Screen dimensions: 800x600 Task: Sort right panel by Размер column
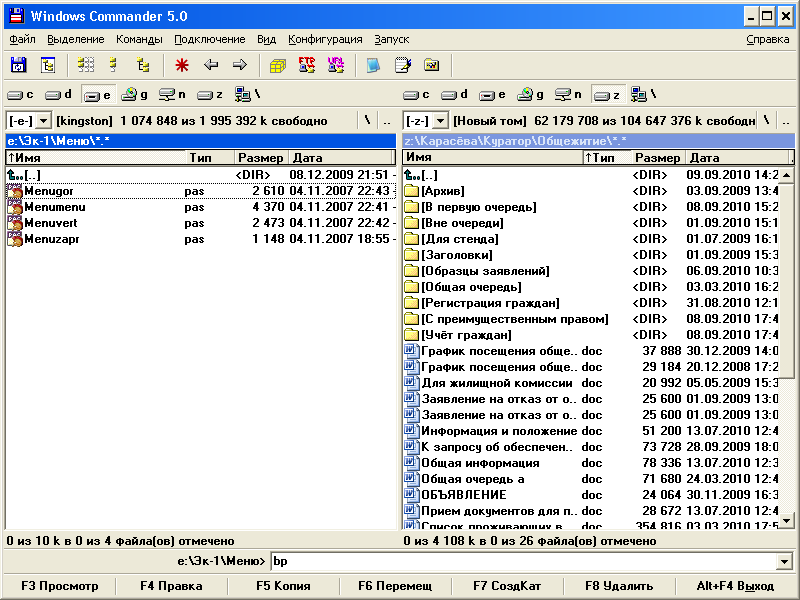click(657, 158)
